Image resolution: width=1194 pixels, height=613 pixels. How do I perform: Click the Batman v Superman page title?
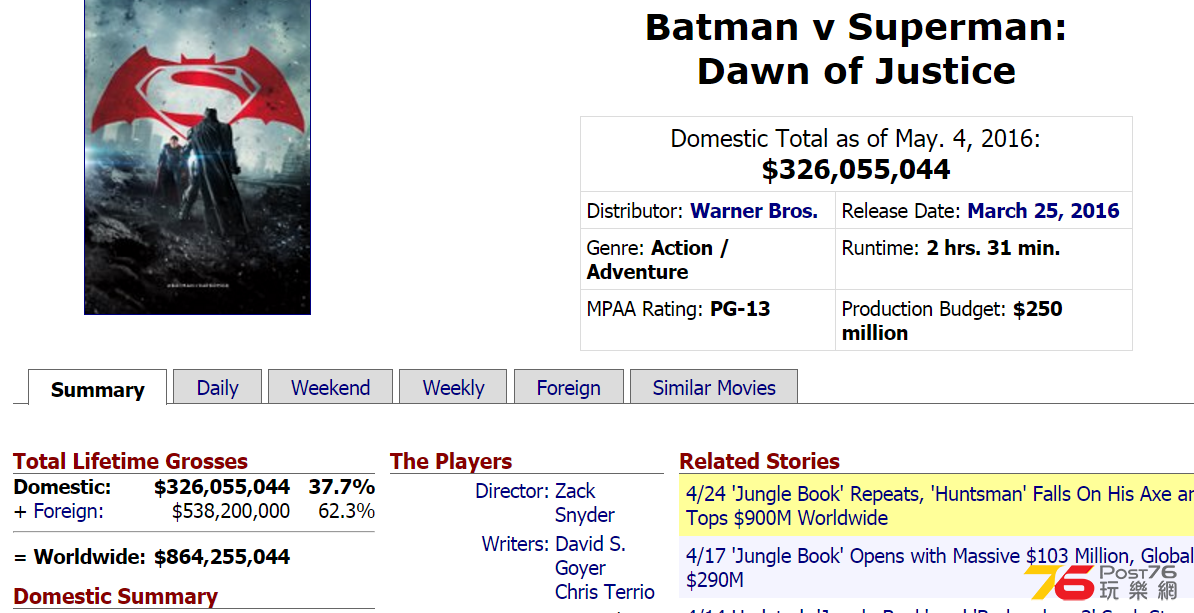(856, 49)
